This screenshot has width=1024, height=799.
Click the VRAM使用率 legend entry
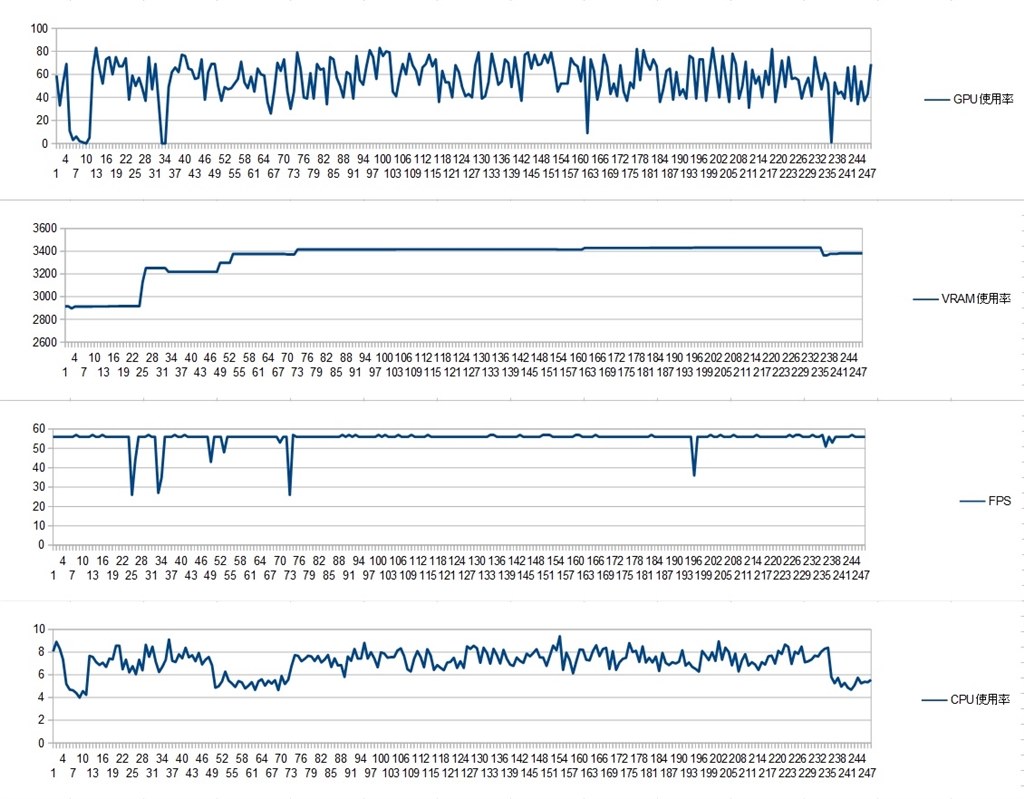pos(962,299)
